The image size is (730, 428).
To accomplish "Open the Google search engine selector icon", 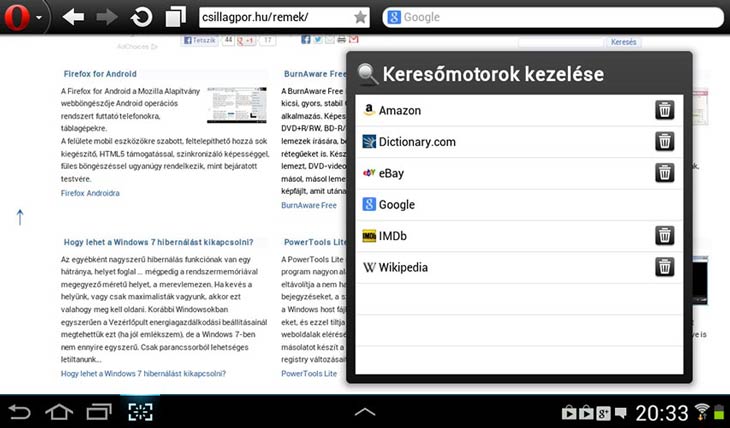I will coord(394,17).
